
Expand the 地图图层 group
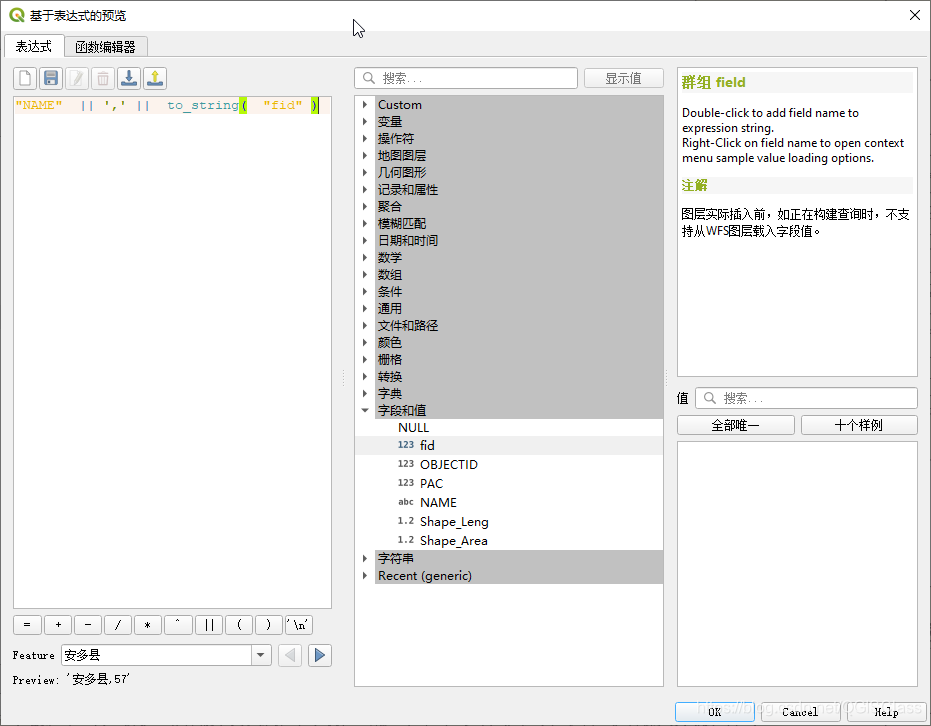pos(365,156)
